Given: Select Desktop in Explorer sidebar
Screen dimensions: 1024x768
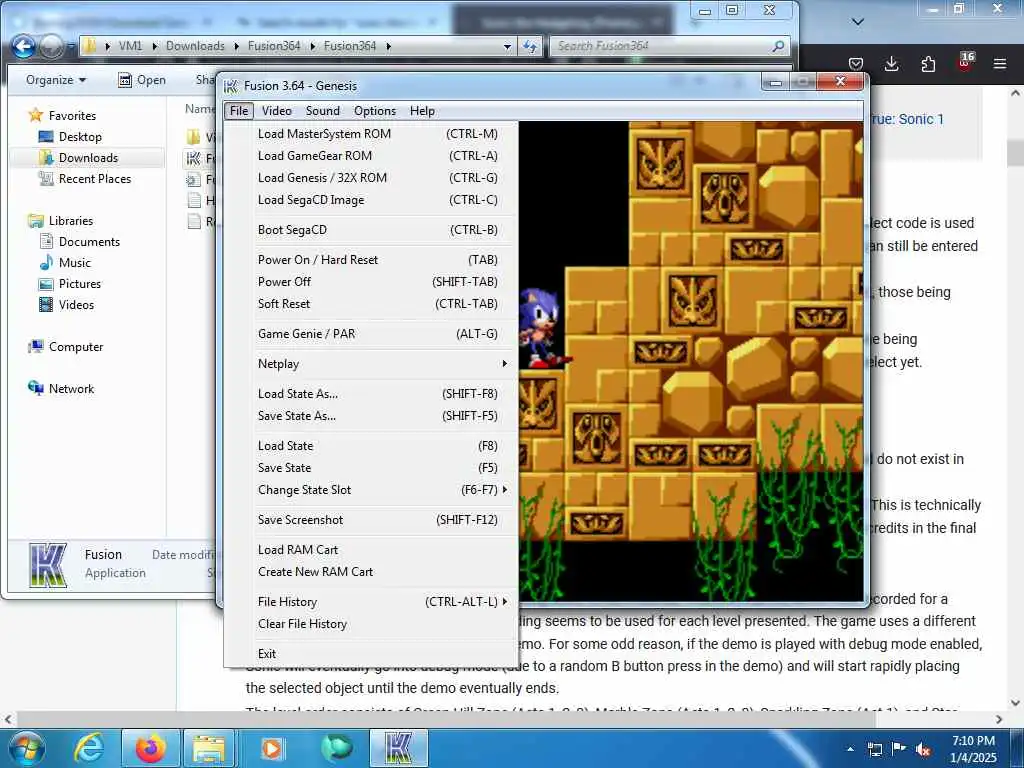Looking at the screenshot, I should tap(71, 137).
